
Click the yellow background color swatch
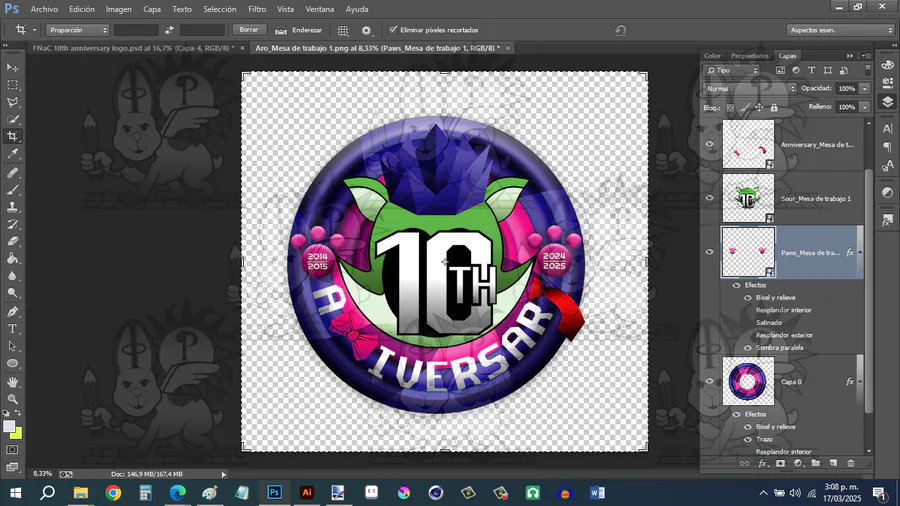(17, 434)
